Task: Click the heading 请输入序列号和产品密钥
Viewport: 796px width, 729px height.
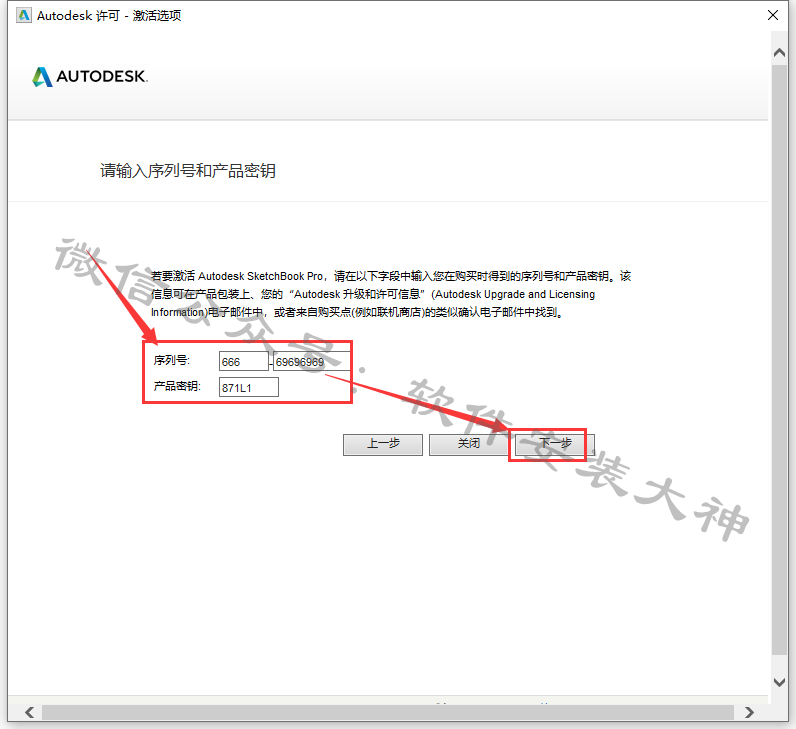Action: click(188, 171)
